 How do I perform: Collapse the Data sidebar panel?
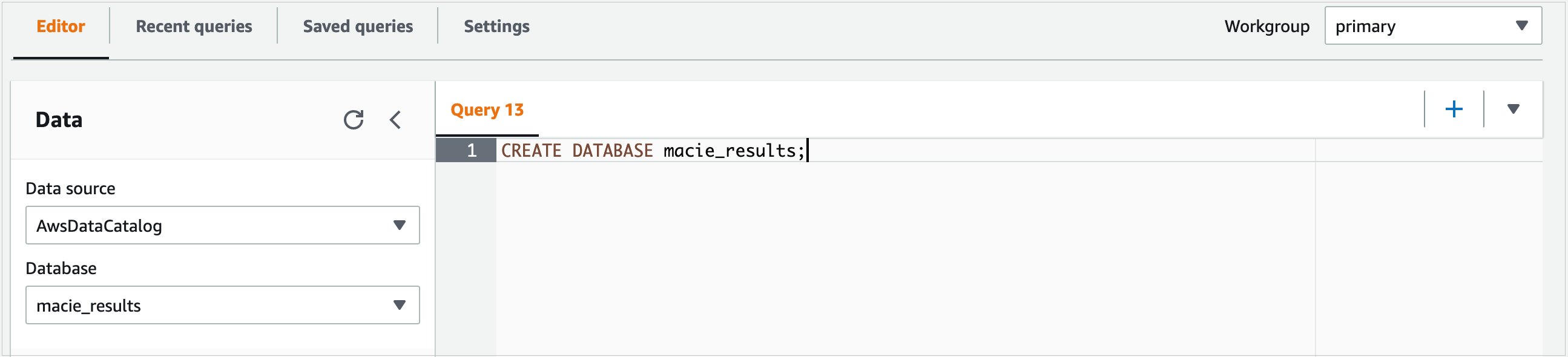click(396, 120)
